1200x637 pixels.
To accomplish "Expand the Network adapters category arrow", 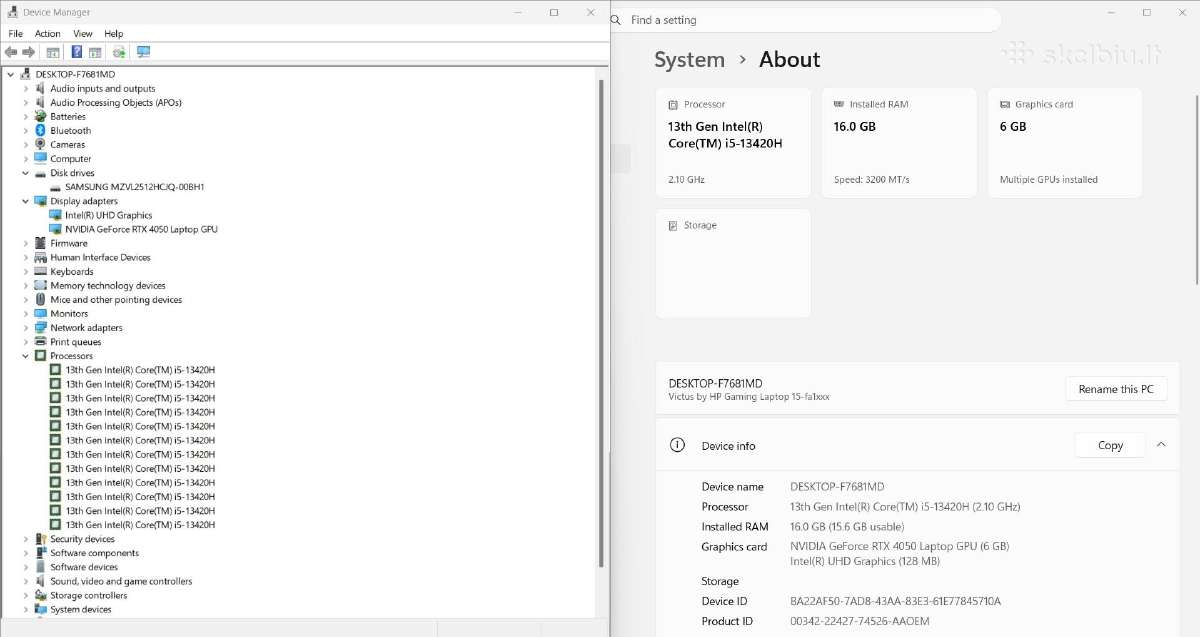I will tap(26, 327).
